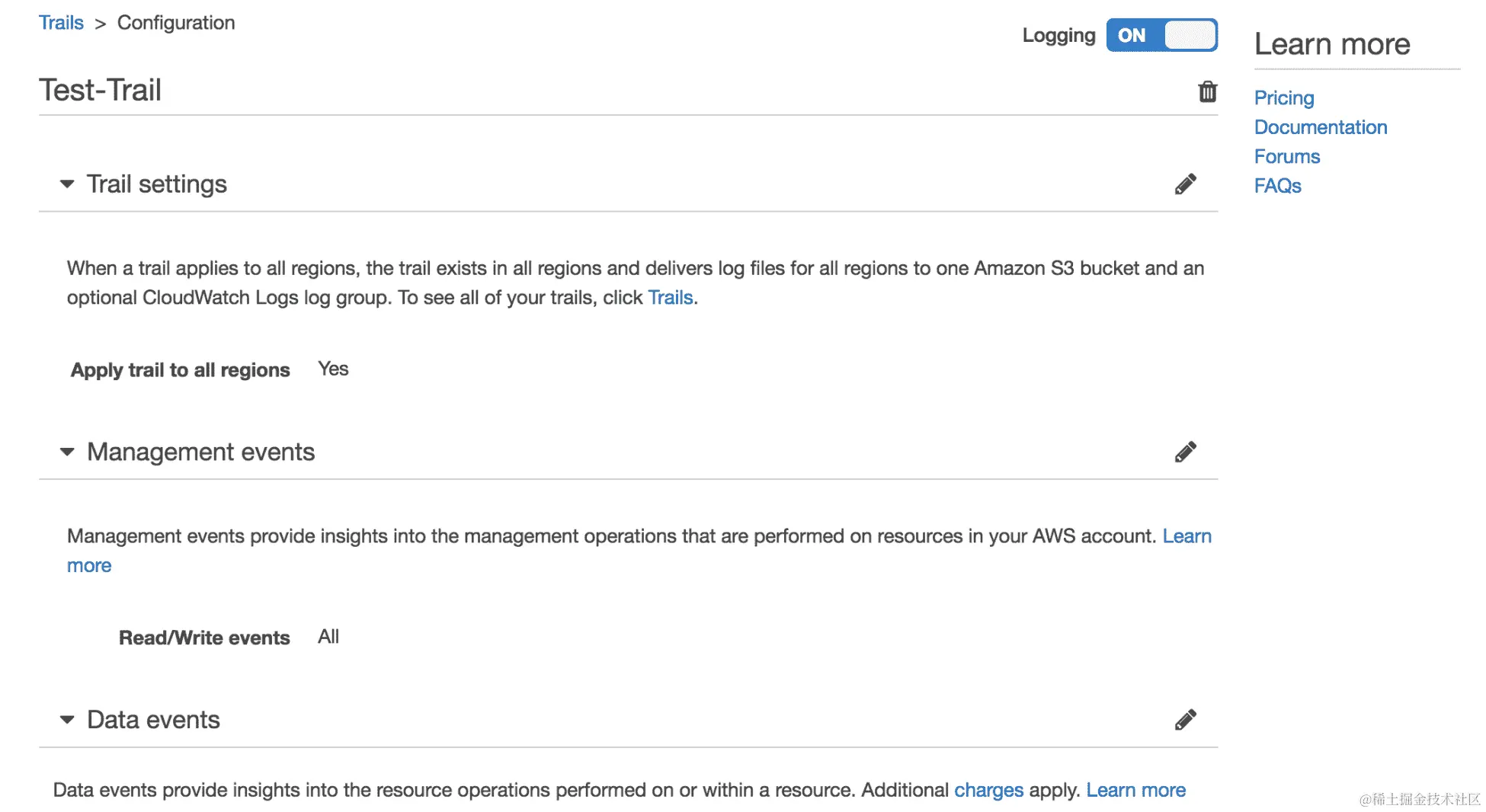Edit Data events with pencil icon

(x=1185, y=720)
